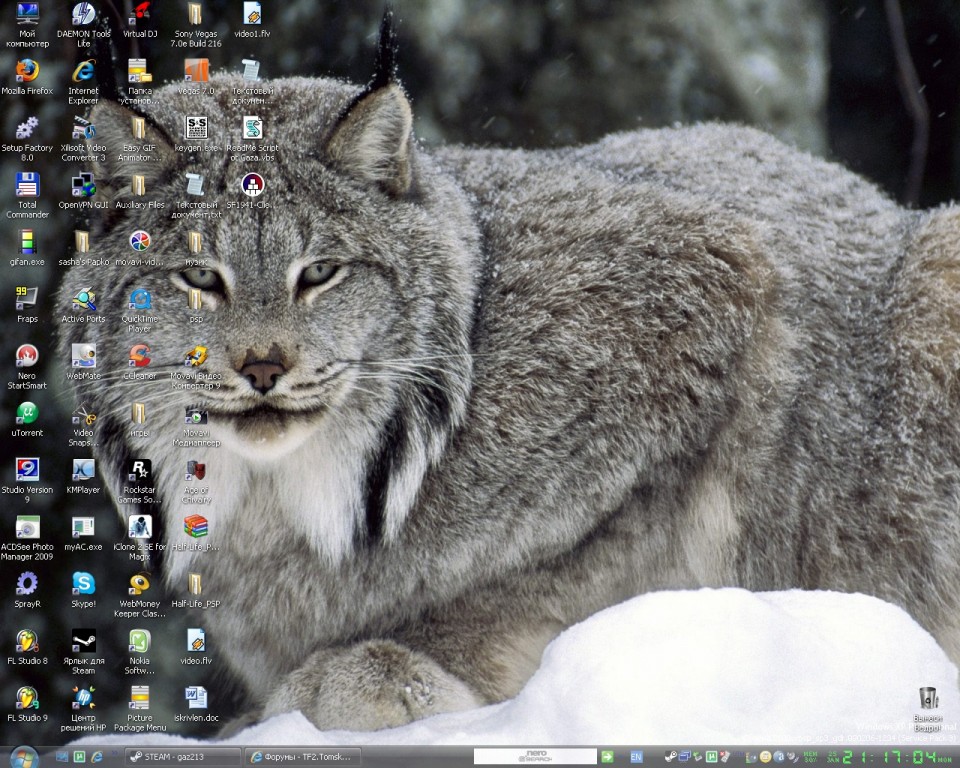Select the Total Commander desktop icon

(x=27, y=186)
